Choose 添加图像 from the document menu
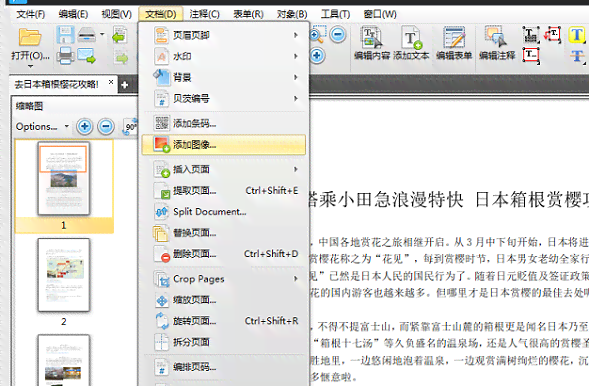This screenshot has width=589, height=386. point(224,145)
